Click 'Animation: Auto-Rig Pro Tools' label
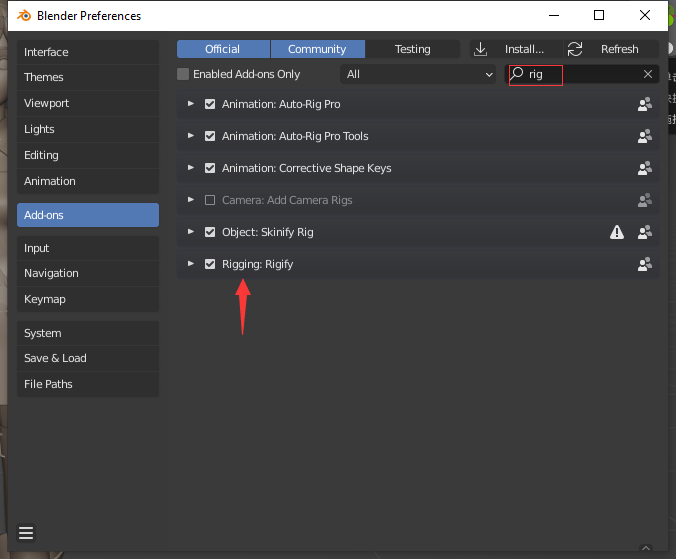 [x=295, y=136]
